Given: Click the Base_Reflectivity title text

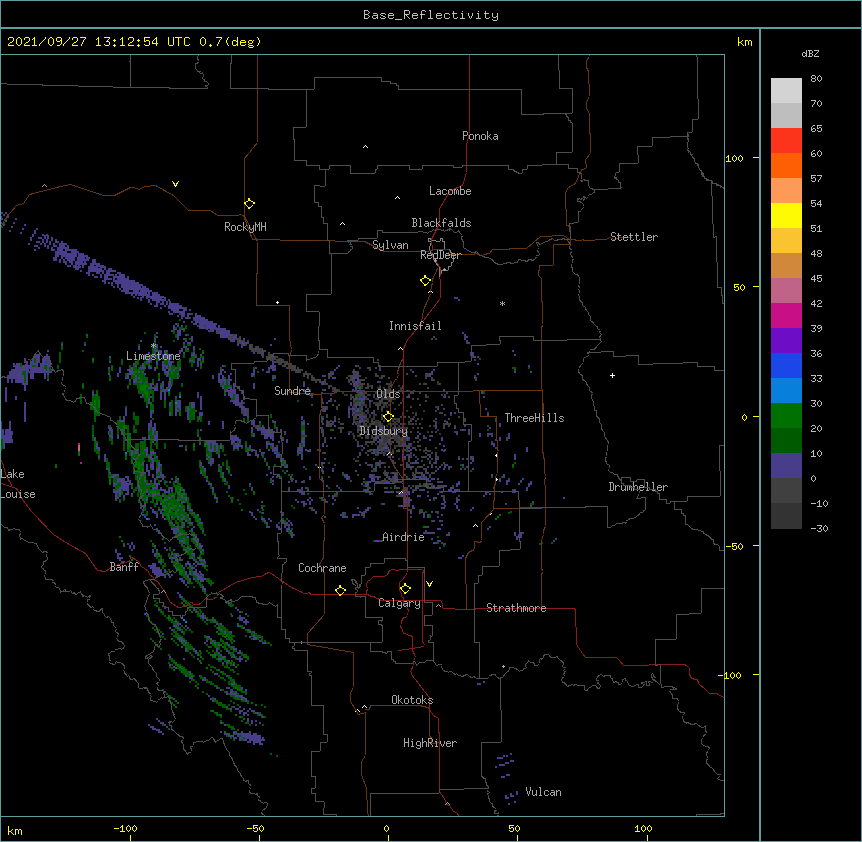Looking at the screenshot, I should click(x=431, y=15).
